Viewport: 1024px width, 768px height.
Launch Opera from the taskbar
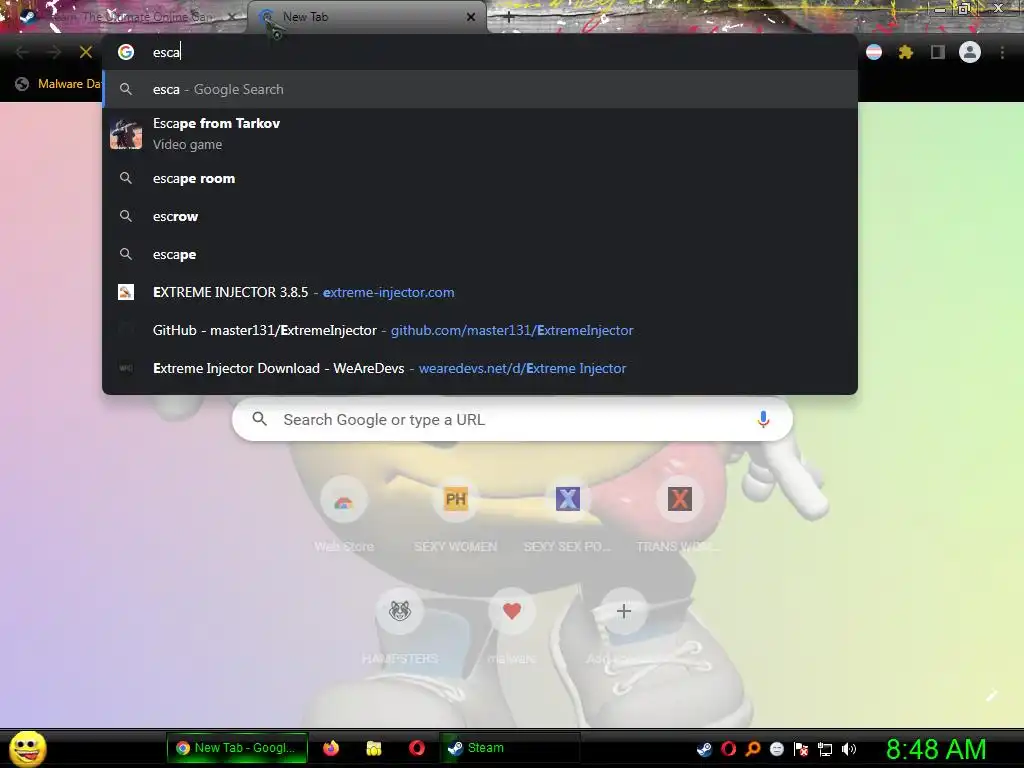click(x=417, y=748)
